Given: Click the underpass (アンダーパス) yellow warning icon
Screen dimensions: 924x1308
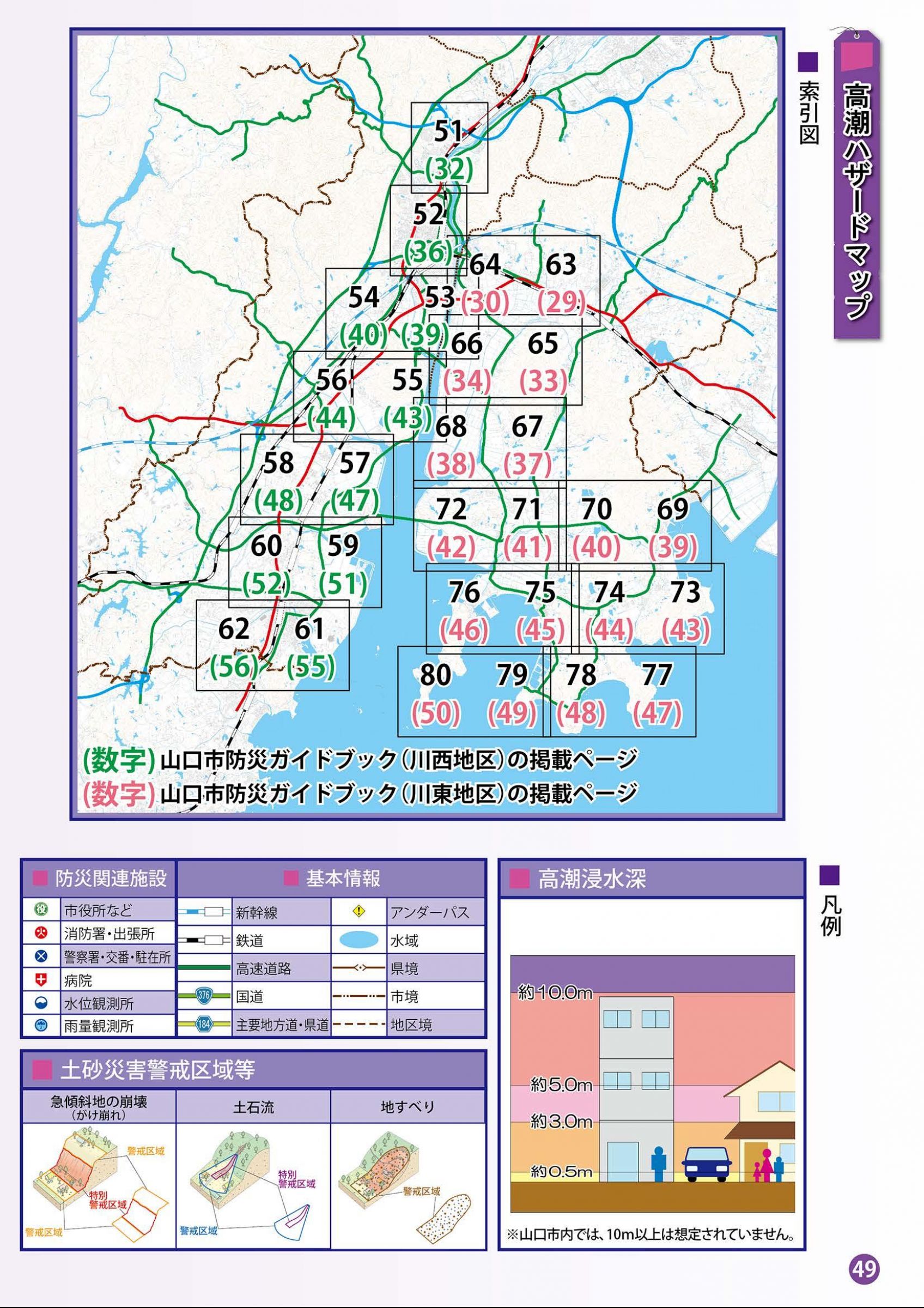Looking at the screenshot, I should (358, 912).
